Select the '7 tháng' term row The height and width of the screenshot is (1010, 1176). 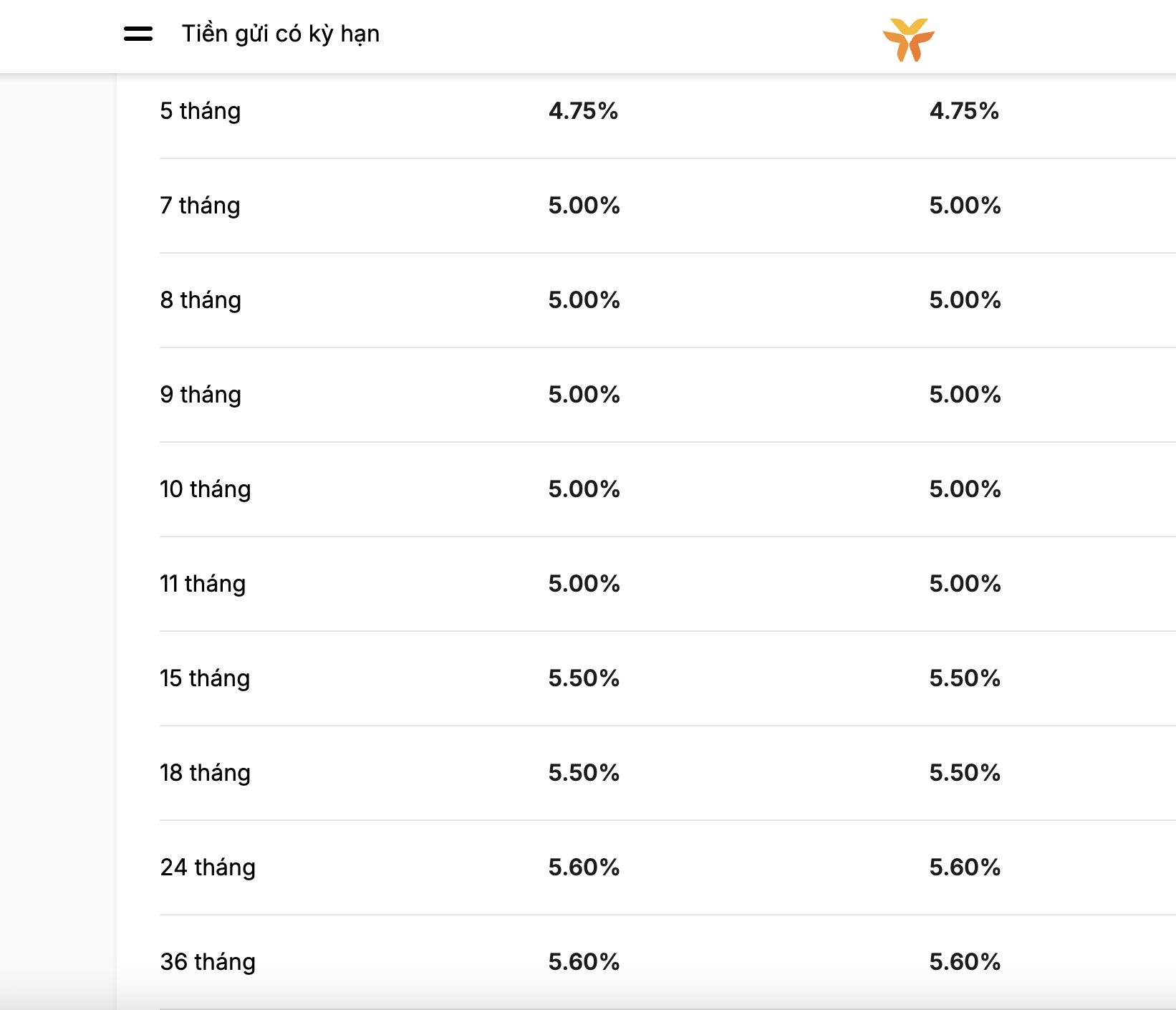pyautogui.click(x=201, y=205)
